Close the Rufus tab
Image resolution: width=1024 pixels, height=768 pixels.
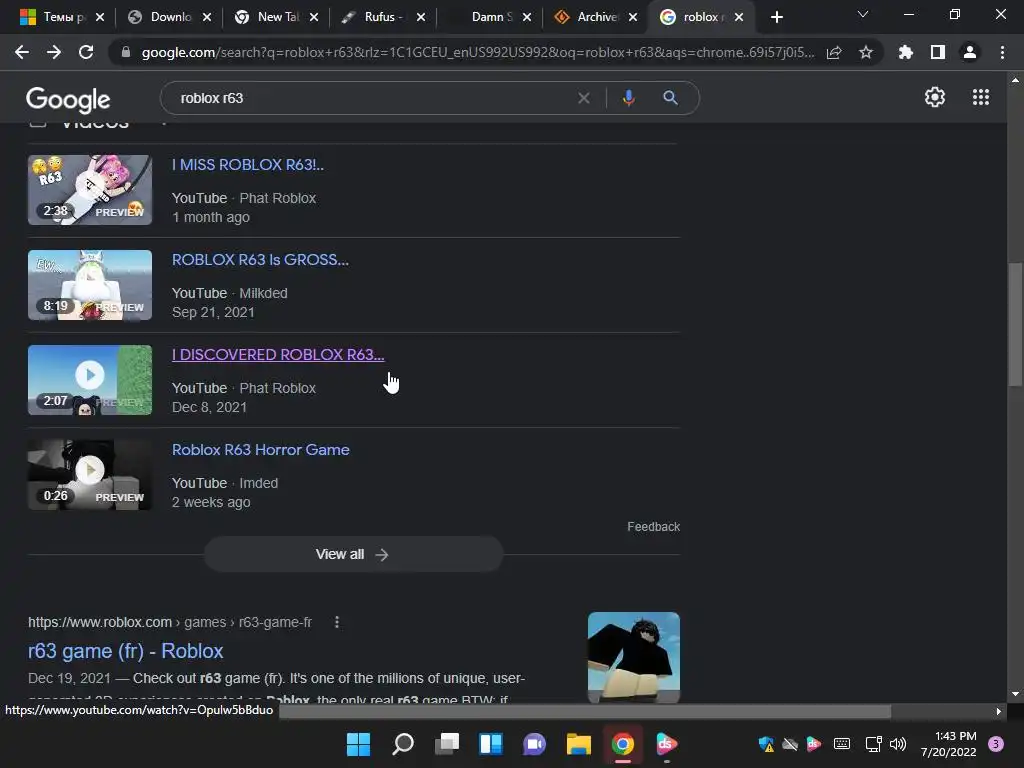tap(421, 17)
